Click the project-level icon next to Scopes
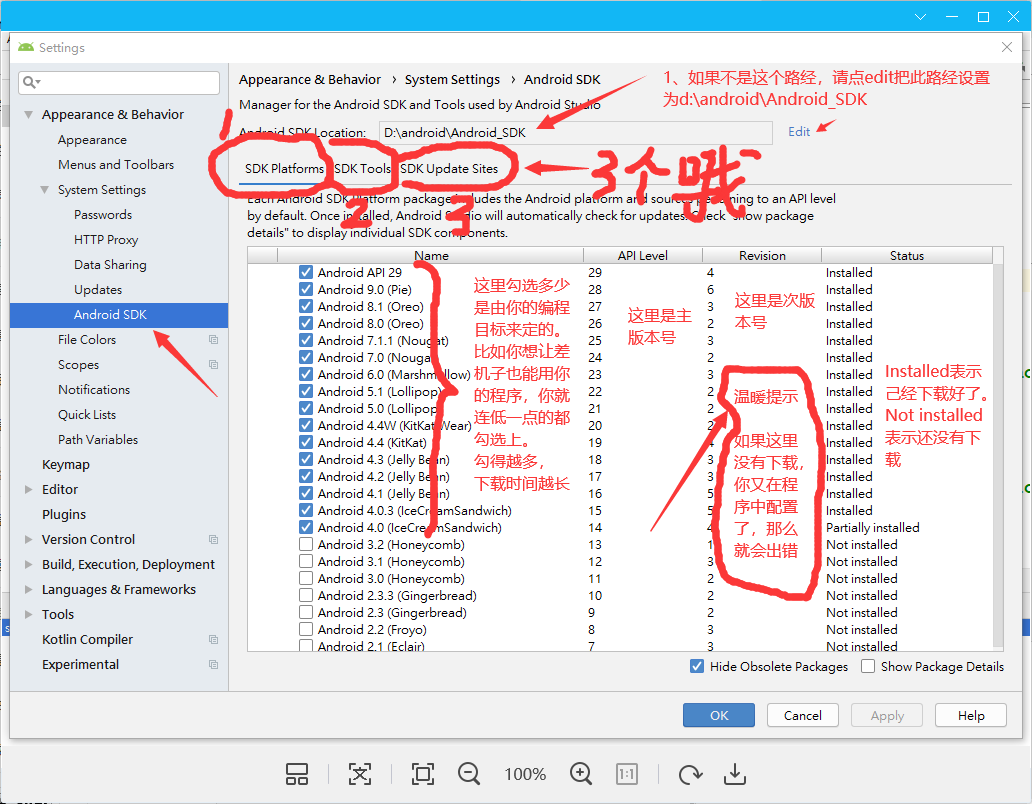The image size is (1032, 804). click(213, 364)
